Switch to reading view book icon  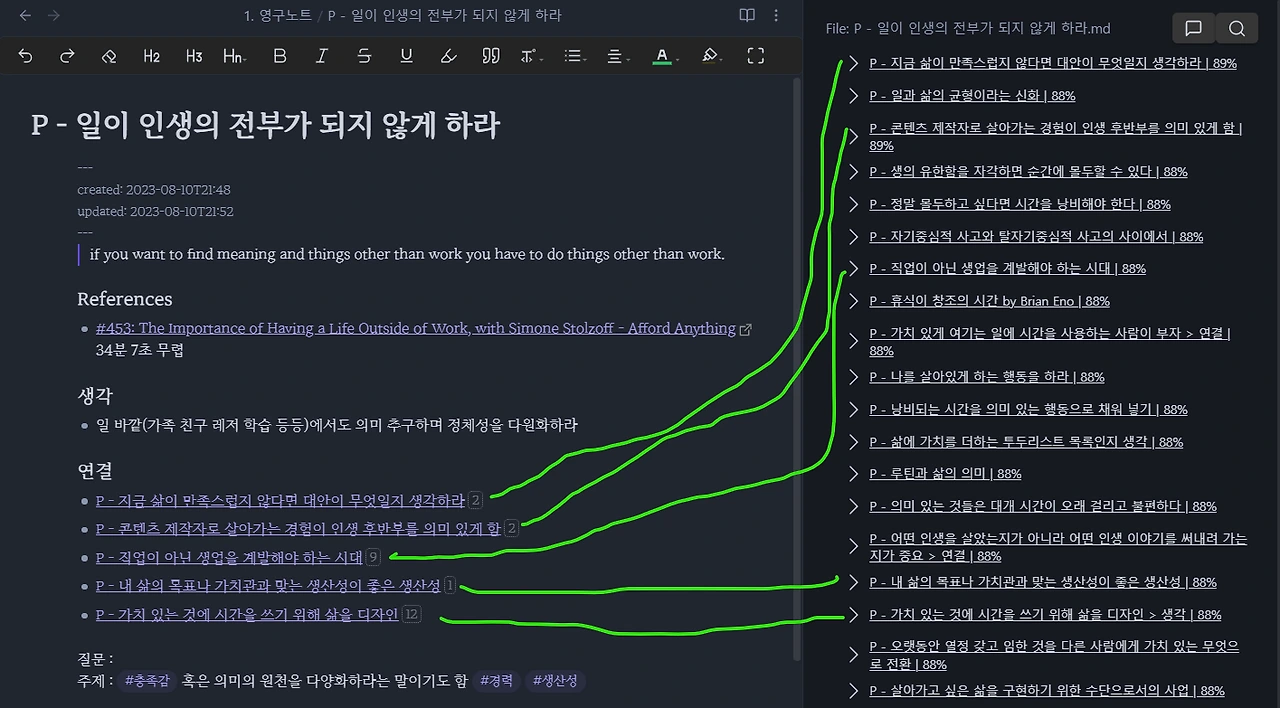[746, 15]
